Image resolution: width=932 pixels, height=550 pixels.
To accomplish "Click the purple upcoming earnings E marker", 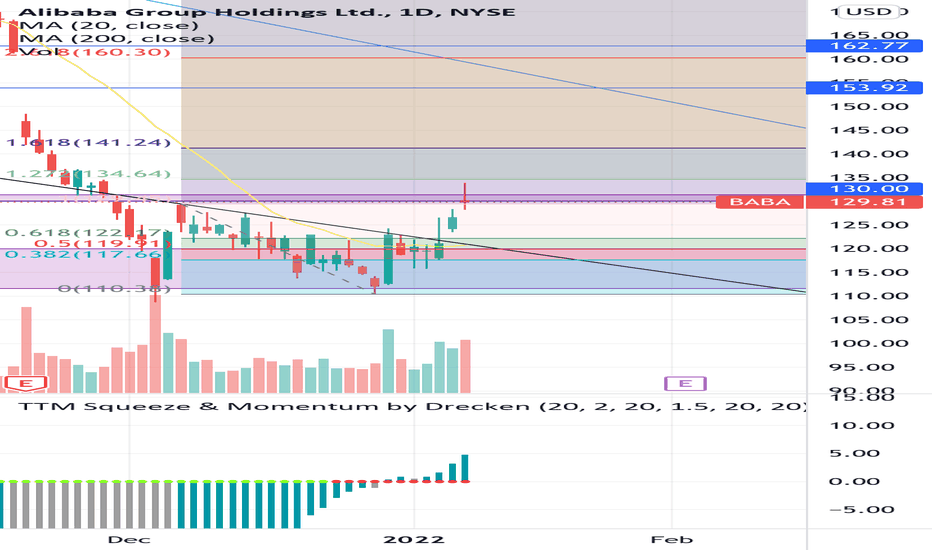I will [x=685, y=384].
